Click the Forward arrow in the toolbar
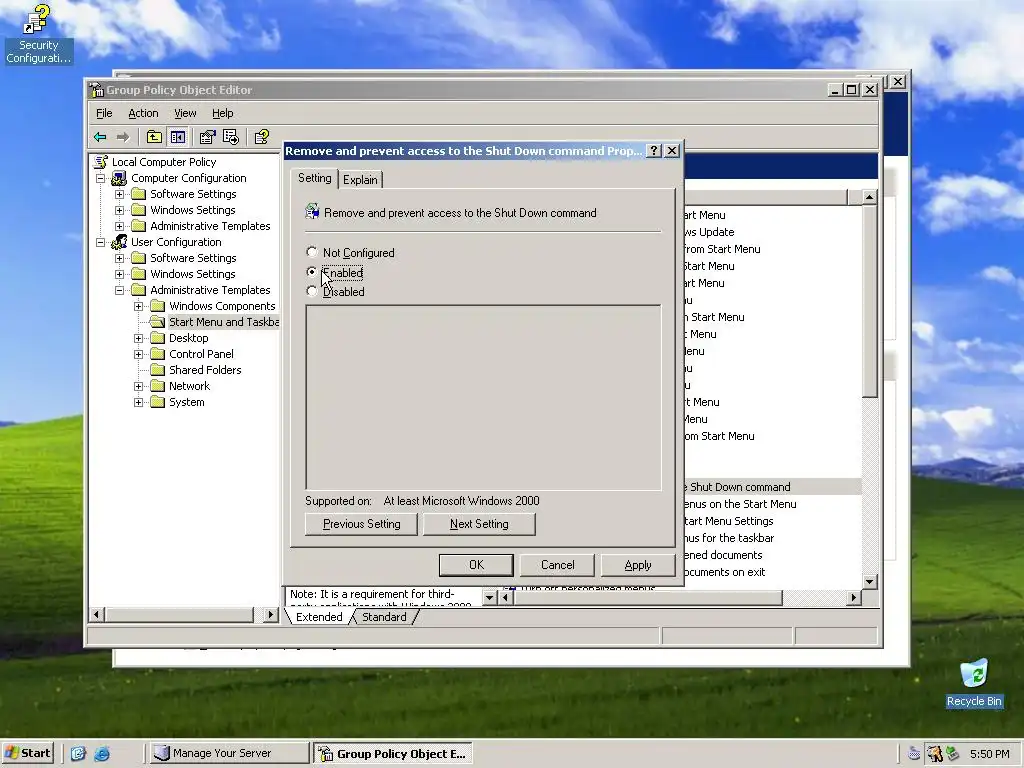The height and width of the screenshot is (768, 1024). point(123,137)
